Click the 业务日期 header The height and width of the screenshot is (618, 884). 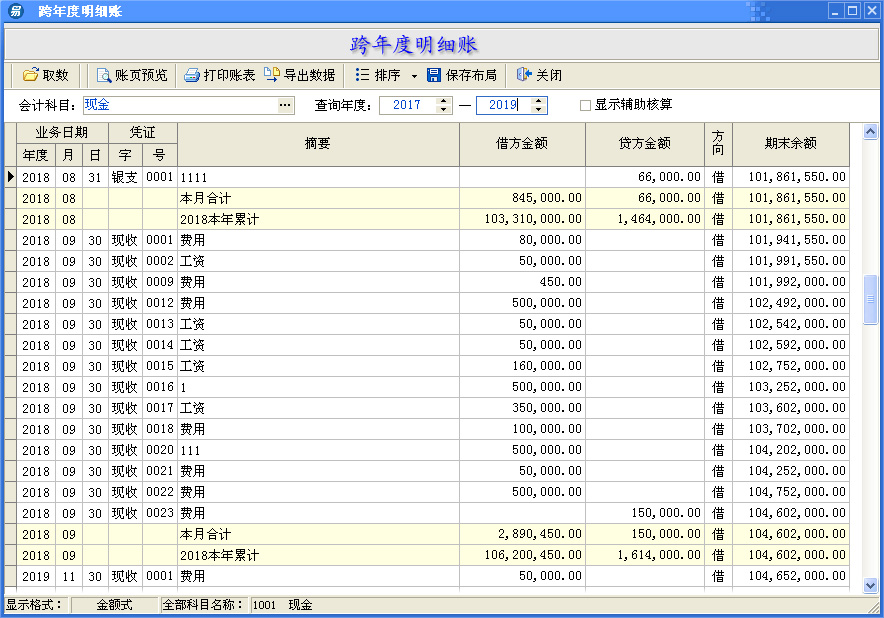62,133
